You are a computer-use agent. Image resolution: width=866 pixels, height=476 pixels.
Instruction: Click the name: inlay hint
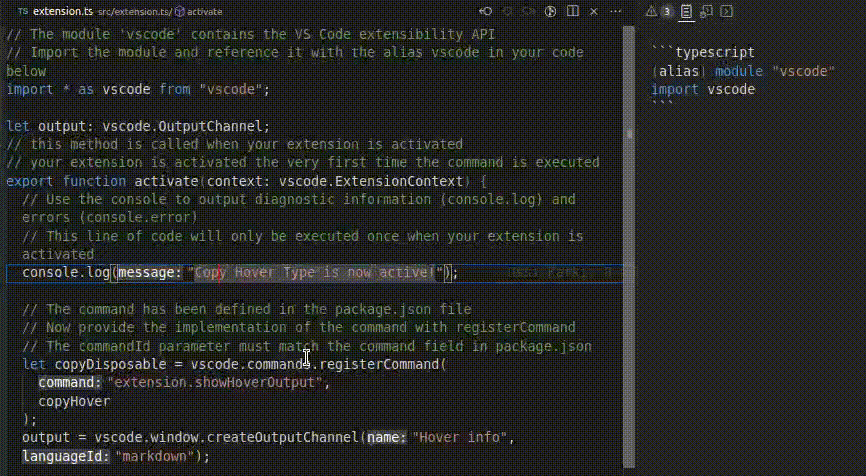coord(387,437)
